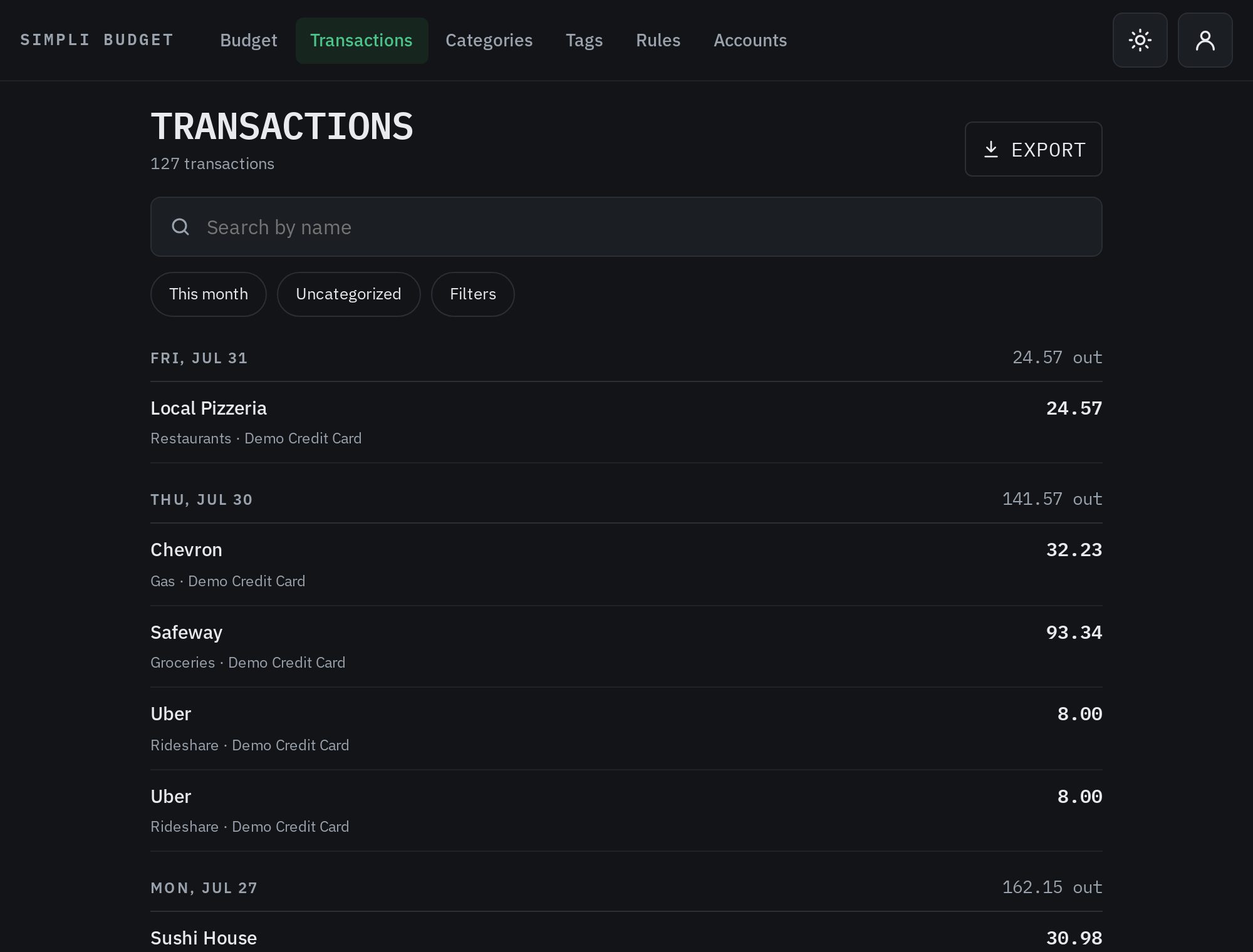The image size is (1253, 952).
Task: Click Groceries · Demo Credit Card subtitle
Action: coord(247,663)
